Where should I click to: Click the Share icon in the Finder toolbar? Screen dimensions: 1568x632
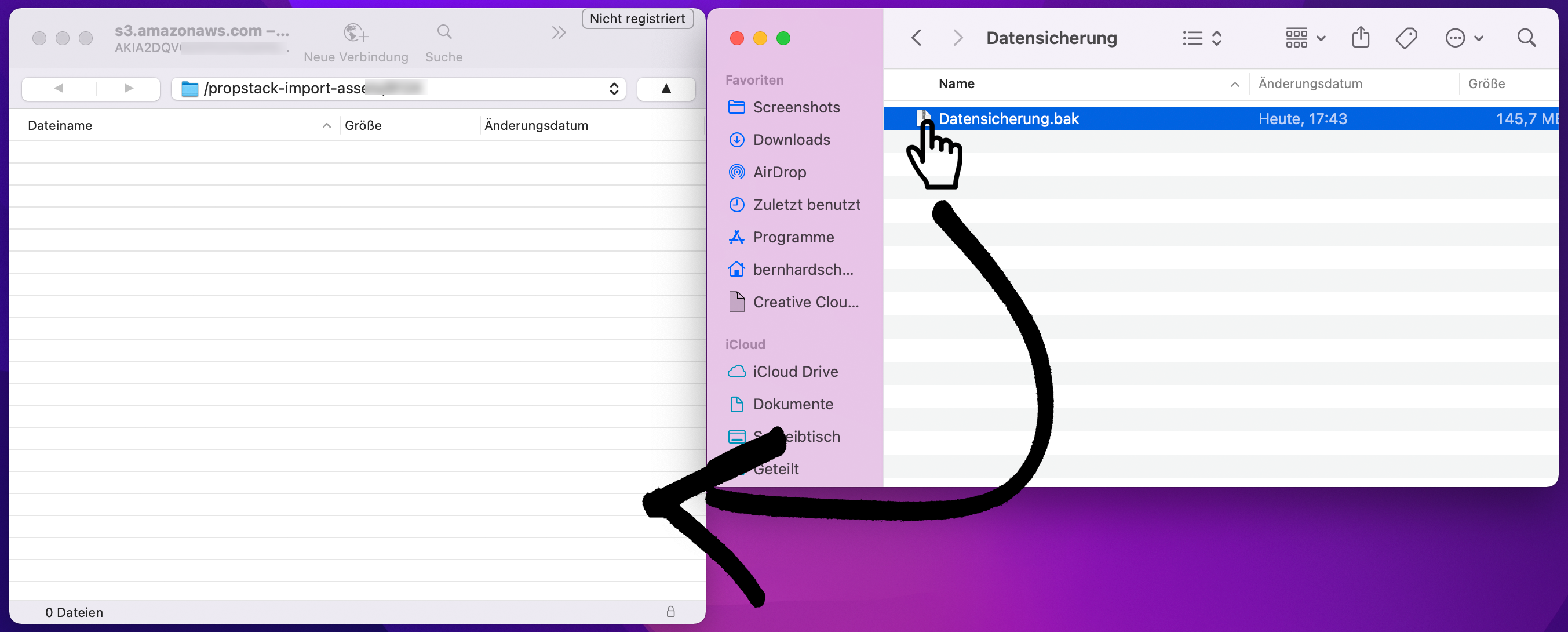pos(1360,38)
